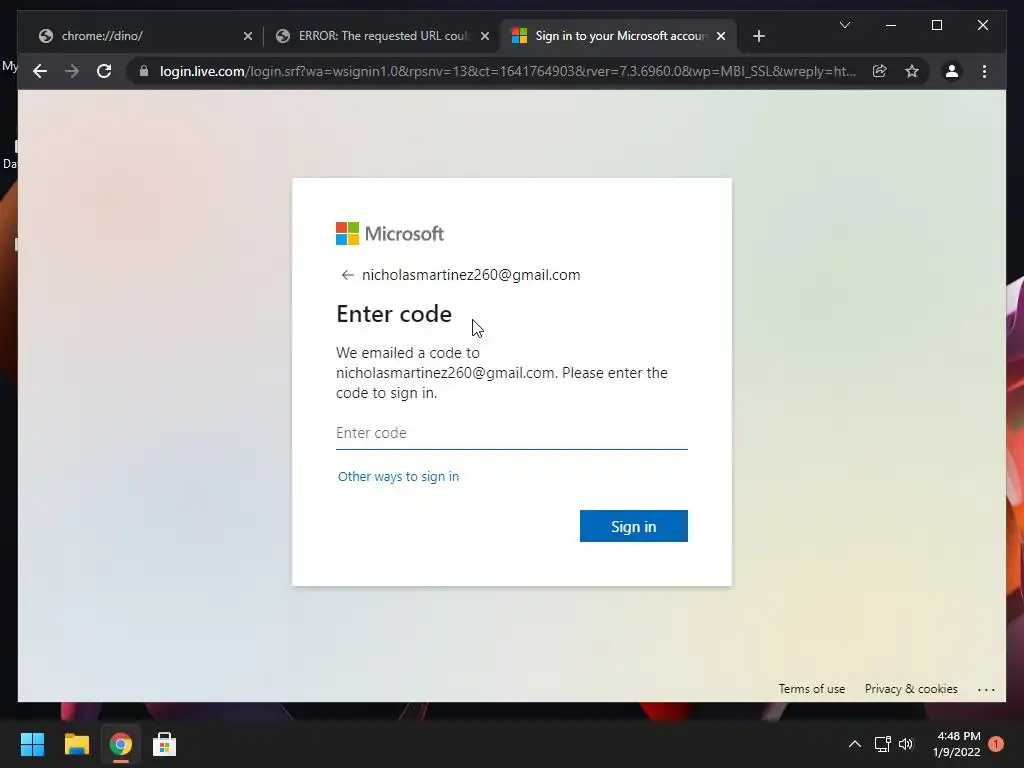Open a new tab with plus button

758,36
